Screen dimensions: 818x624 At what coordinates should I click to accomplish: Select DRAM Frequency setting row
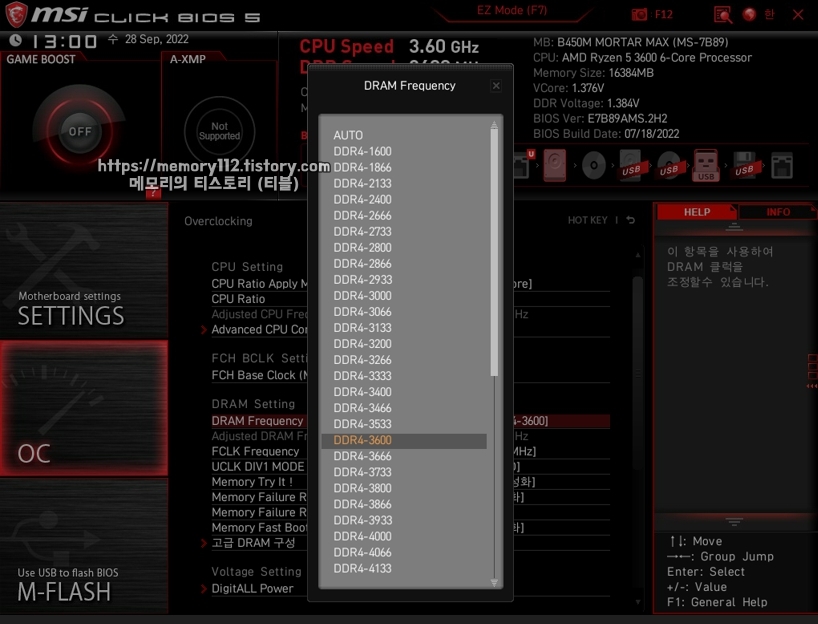coord(411,421)
